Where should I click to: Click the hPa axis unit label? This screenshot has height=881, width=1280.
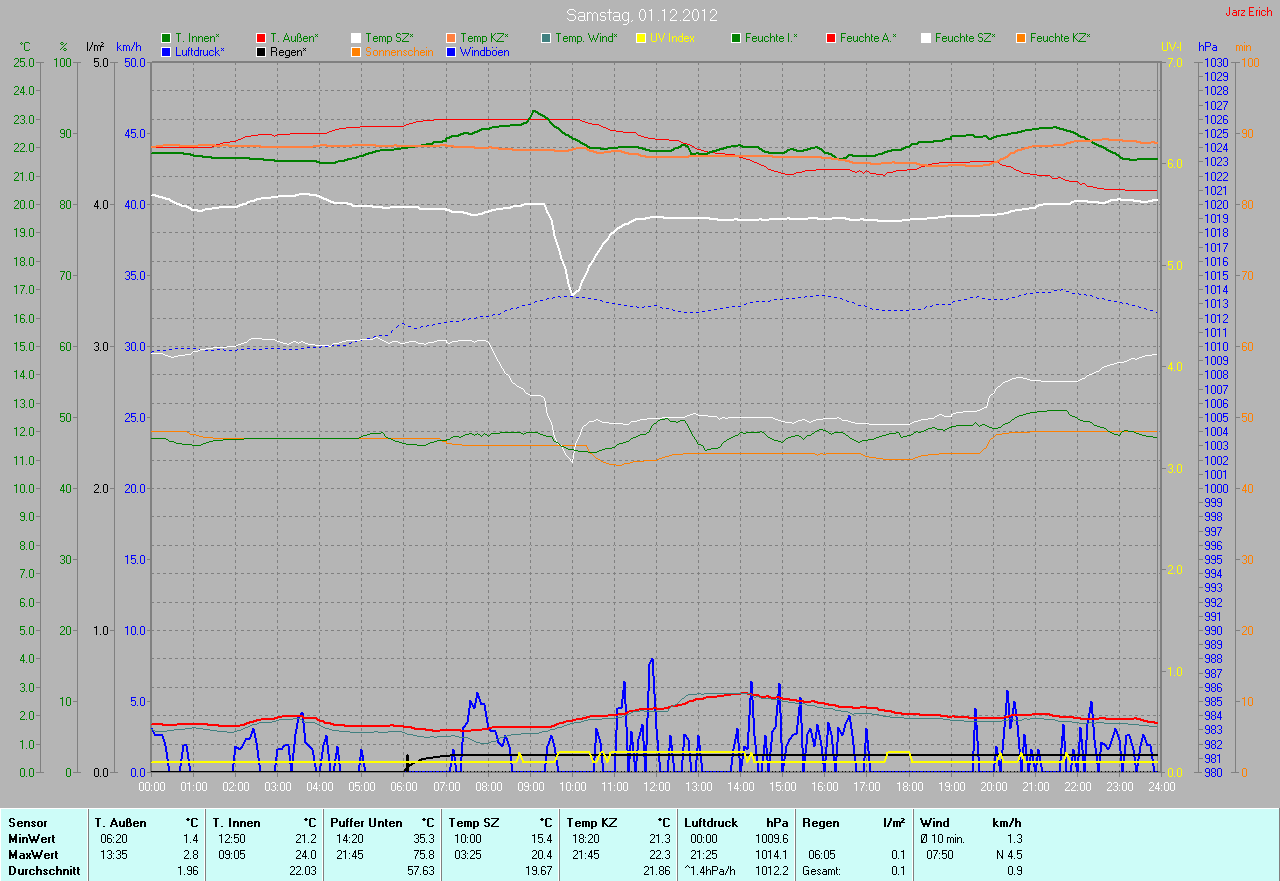1207,47
